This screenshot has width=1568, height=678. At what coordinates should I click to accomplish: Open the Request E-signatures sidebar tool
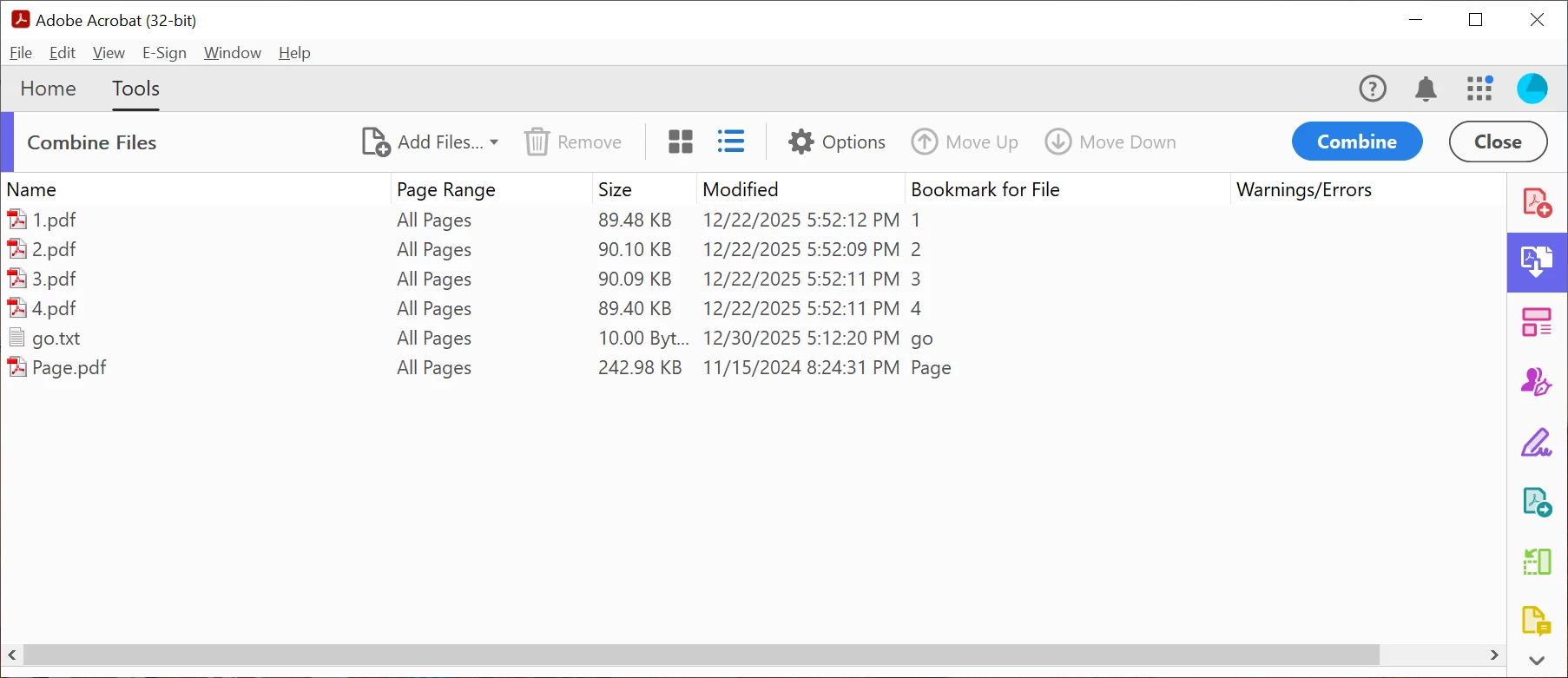coord(1537,382)
